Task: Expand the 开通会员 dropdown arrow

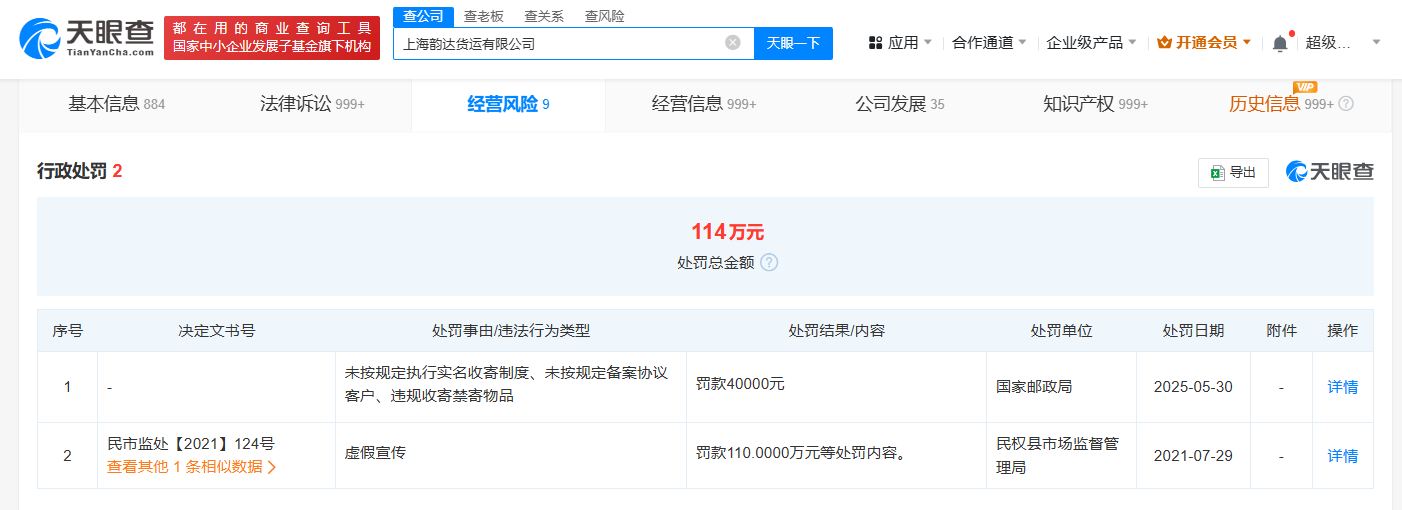Action: (1247, 43)
